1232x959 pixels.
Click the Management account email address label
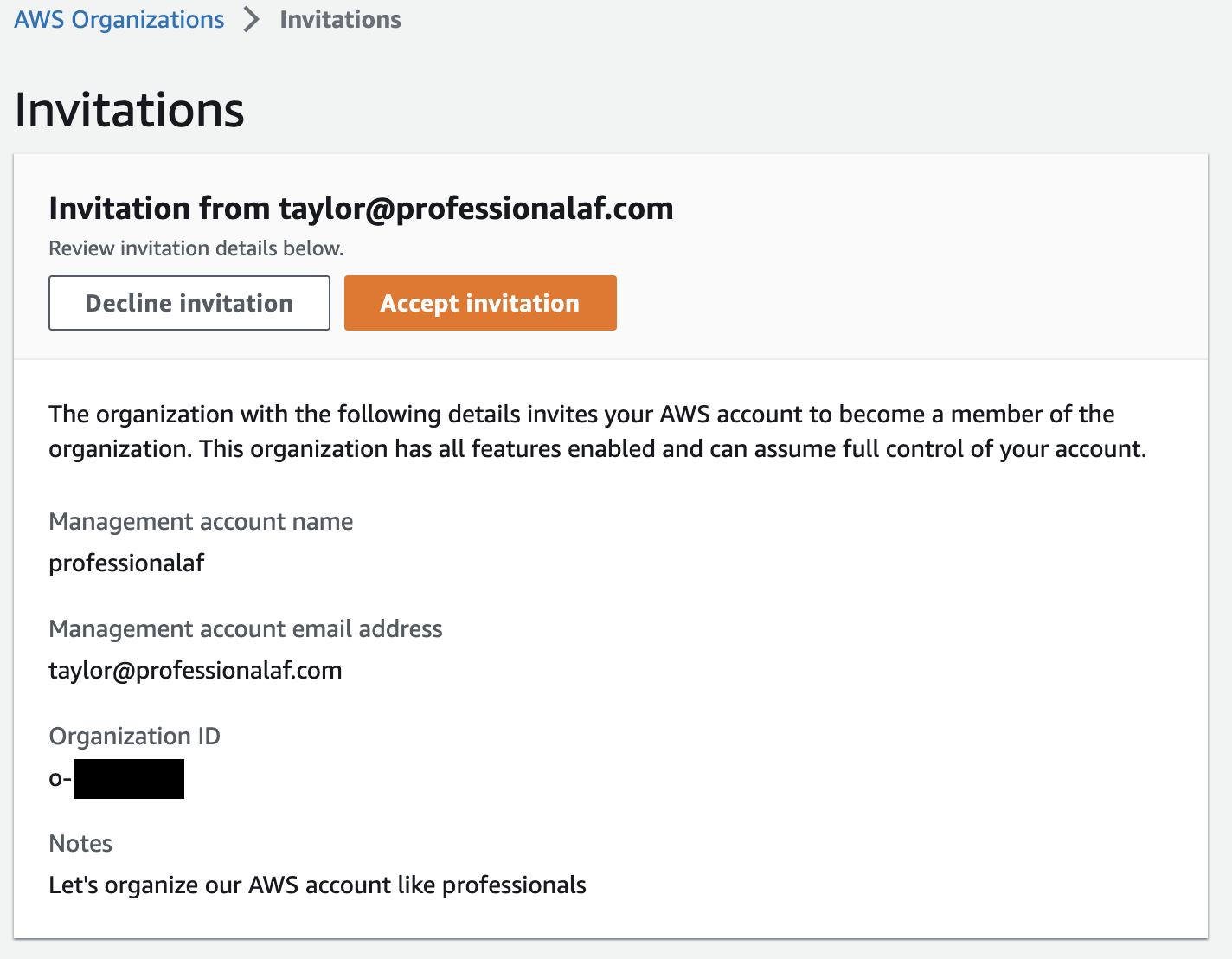coord(246,629)
